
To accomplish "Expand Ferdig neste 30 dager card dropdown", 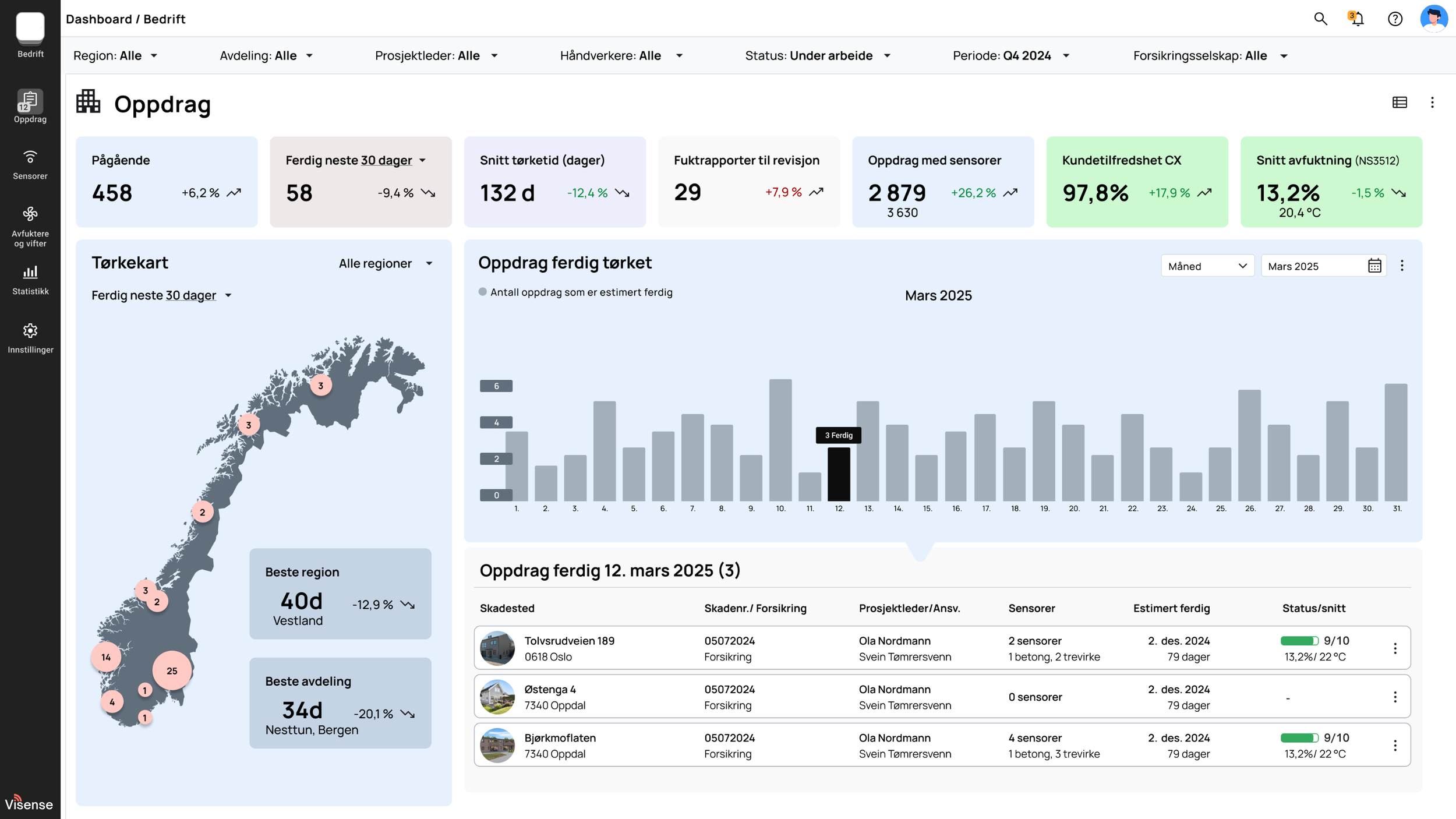I will pyautogui.click(x=355, y=160).
